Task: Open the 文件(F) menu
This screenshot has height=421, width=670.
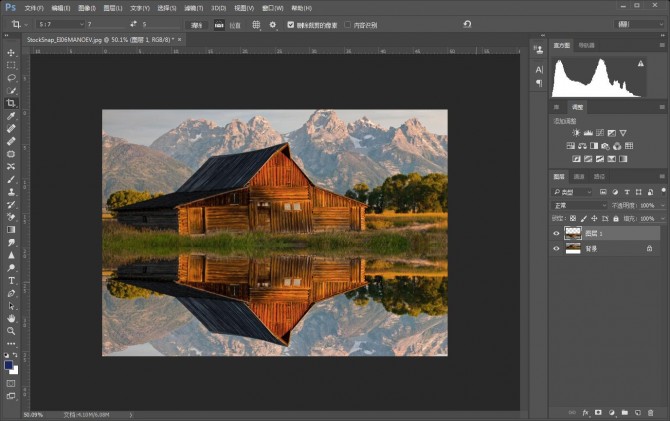Action: click(34, 7)
